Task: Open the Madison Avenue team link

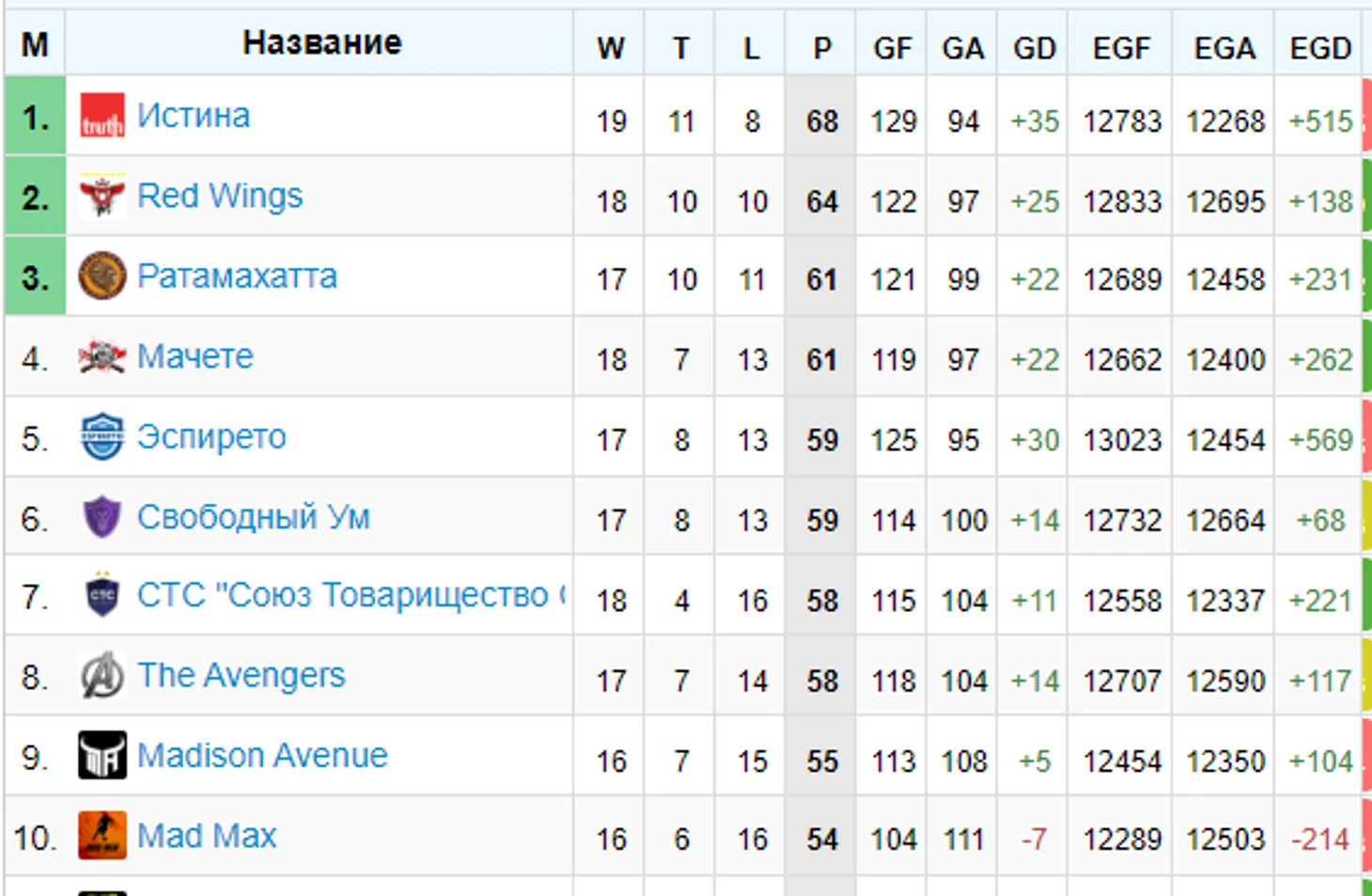Action: click(262, 755)
